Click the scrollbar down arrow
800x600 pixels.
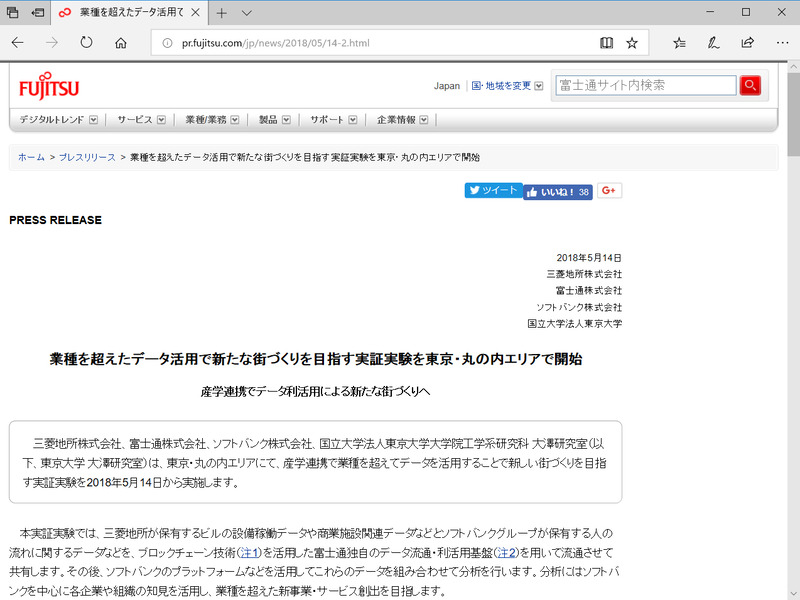(793, 594)
